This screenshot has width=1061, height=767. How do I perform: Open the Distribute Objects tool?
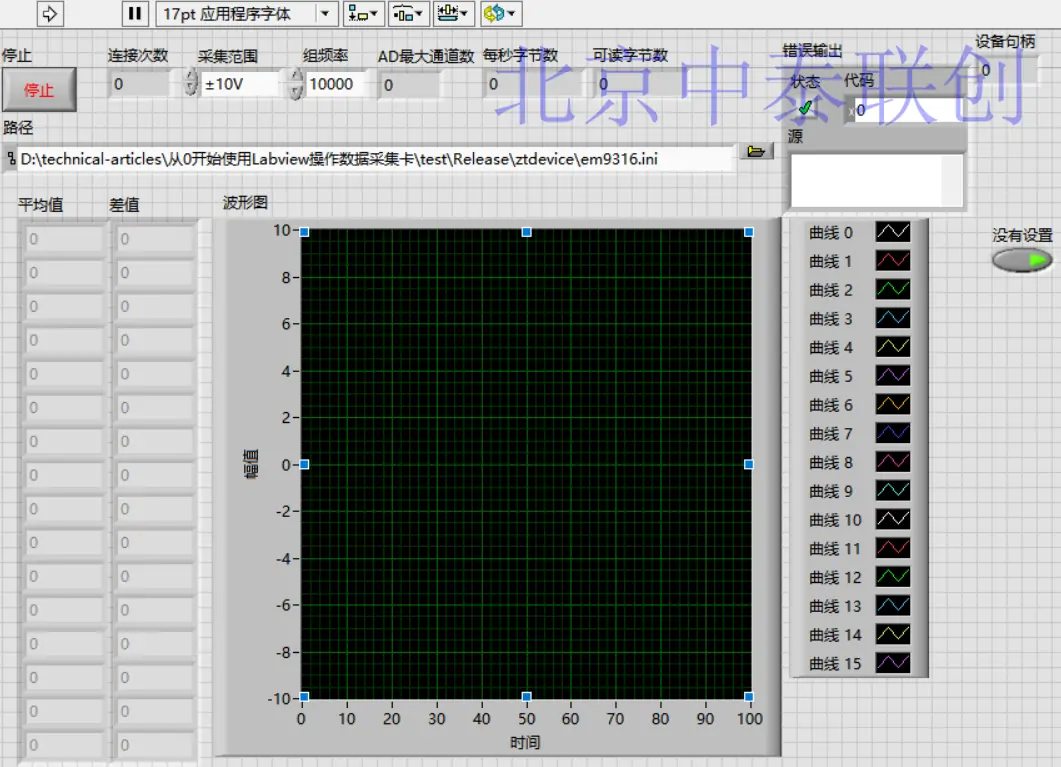(x=407, y=13)
